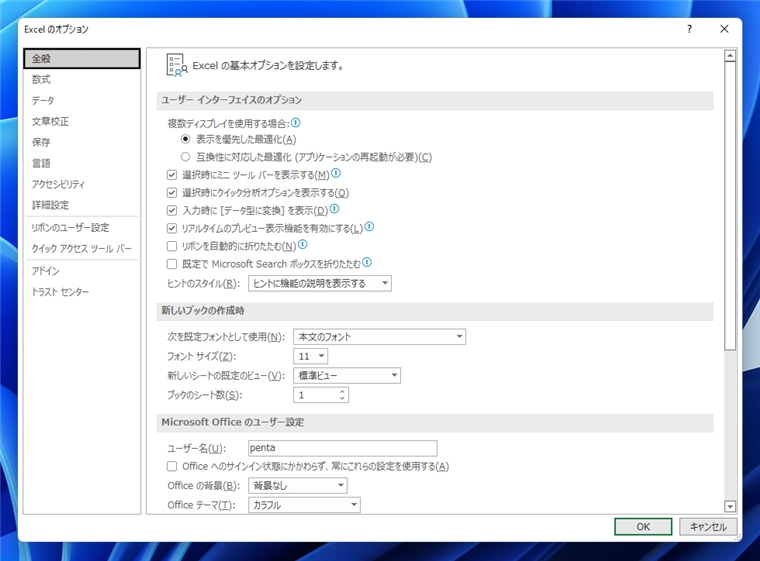The image size is (760, 561).
Task: Click the help question mark button
Action: tap(689, 29)
